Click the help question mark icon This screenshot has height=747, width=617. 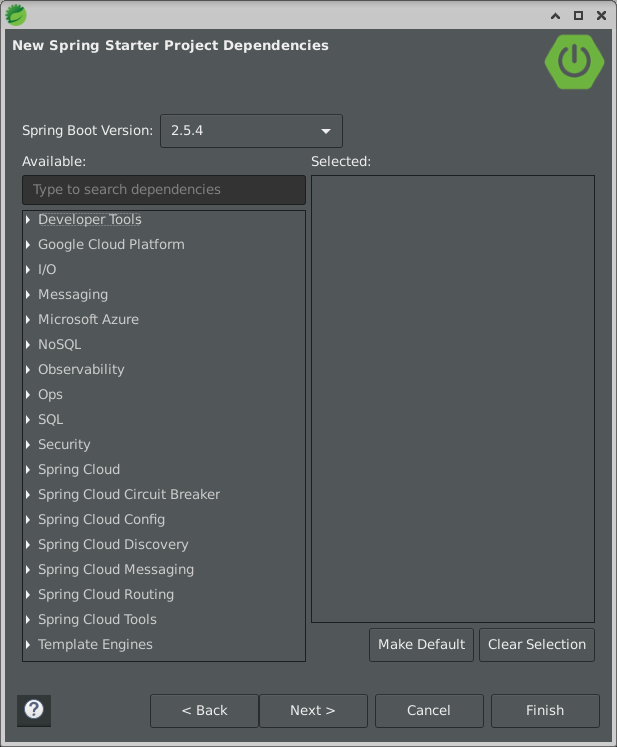point(34,710)
